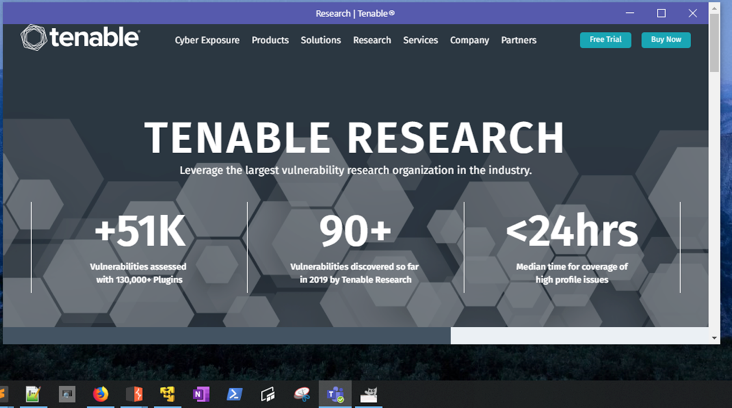Open the Notepad++ taskbar icon
732x408 pixels.
coord(33,394)
